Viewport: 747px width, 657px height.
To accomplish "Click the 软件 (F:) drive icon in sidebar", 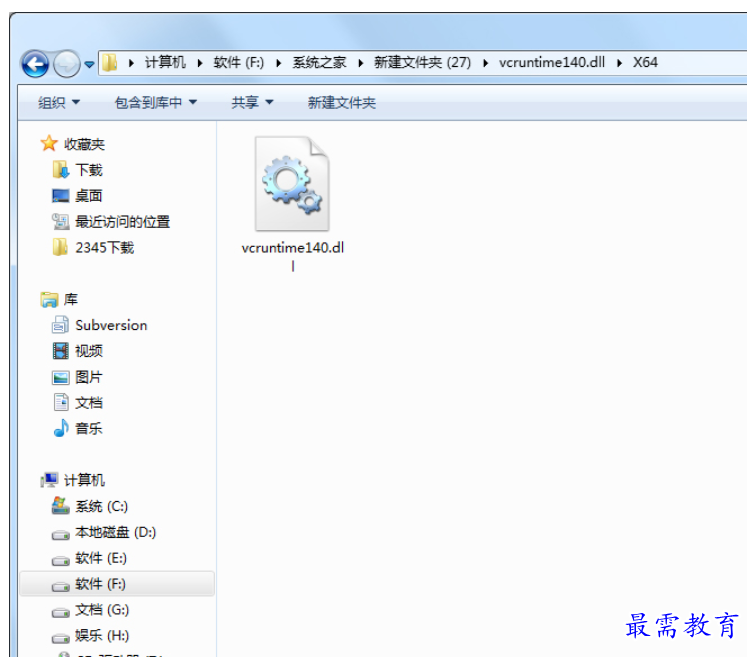I will 61,586.
